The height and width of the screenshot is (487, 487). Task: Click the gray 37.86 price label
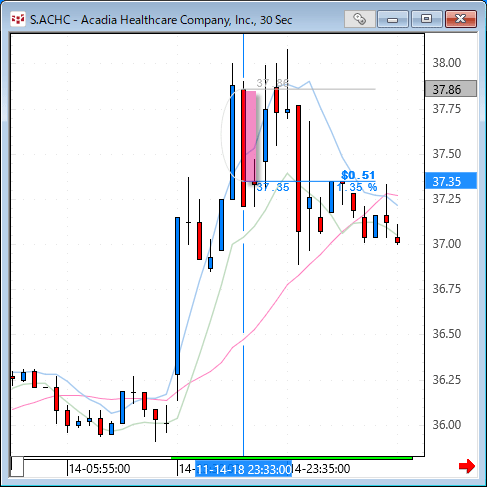451,89
